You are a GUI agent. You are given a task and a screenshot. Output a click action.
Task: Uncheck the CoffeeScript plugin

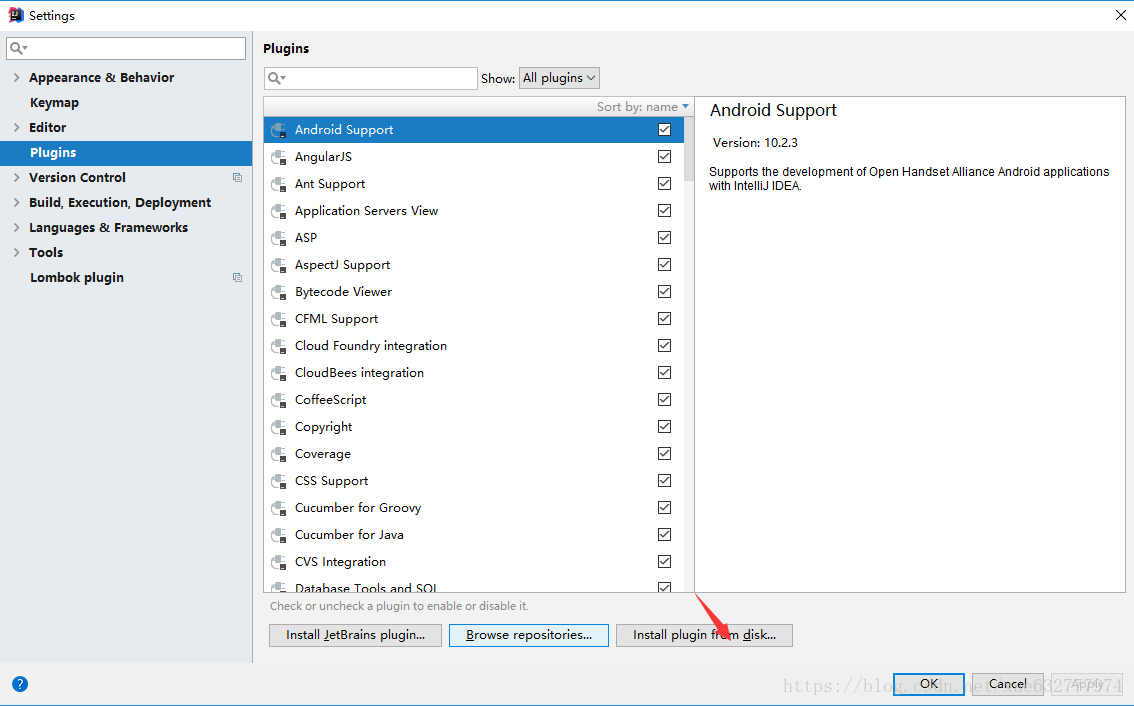coord(665,399)
